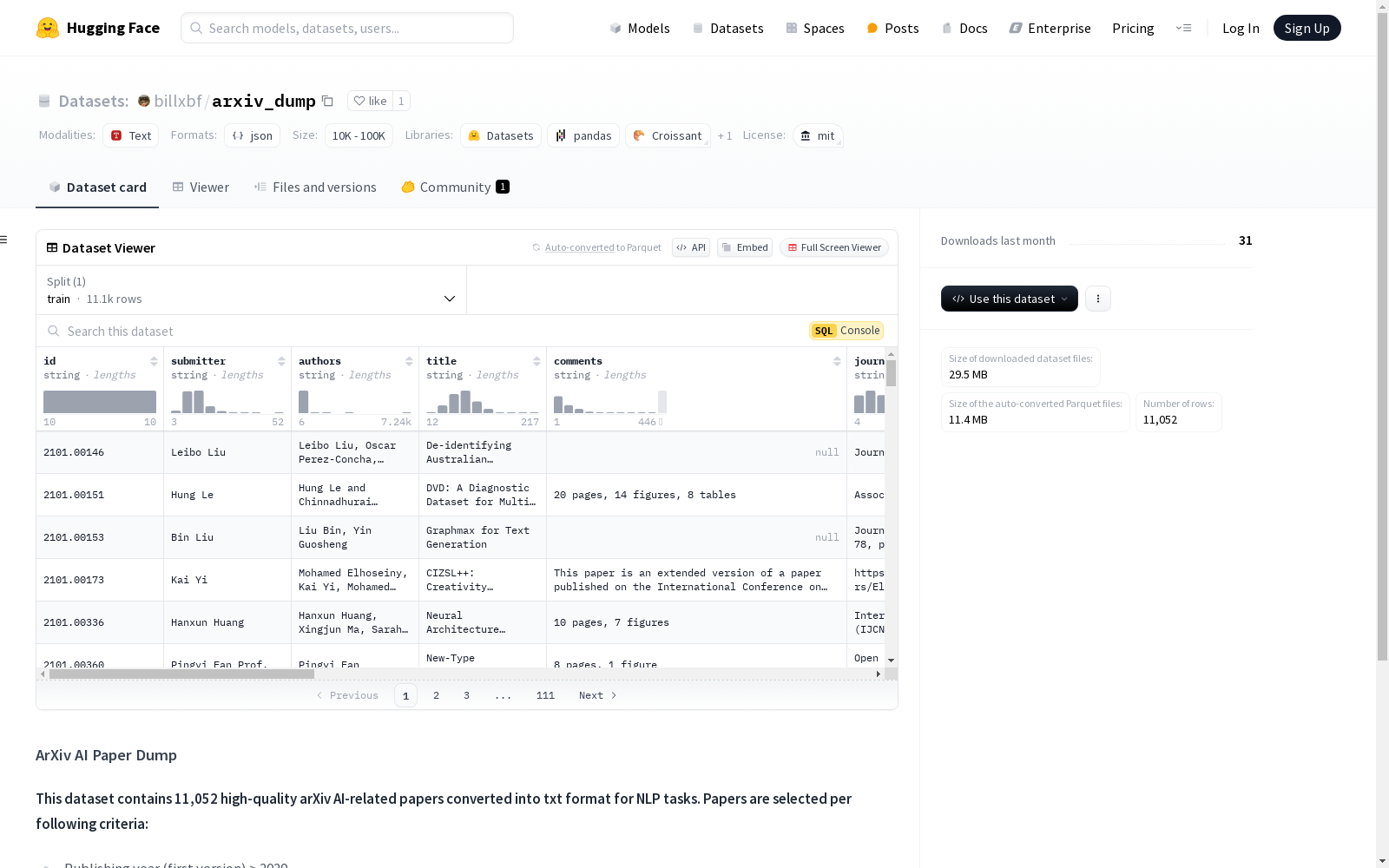The width and height of the screenshot is (1389, 868).
Task: Click the Sign Up button
Action: 1307,28
